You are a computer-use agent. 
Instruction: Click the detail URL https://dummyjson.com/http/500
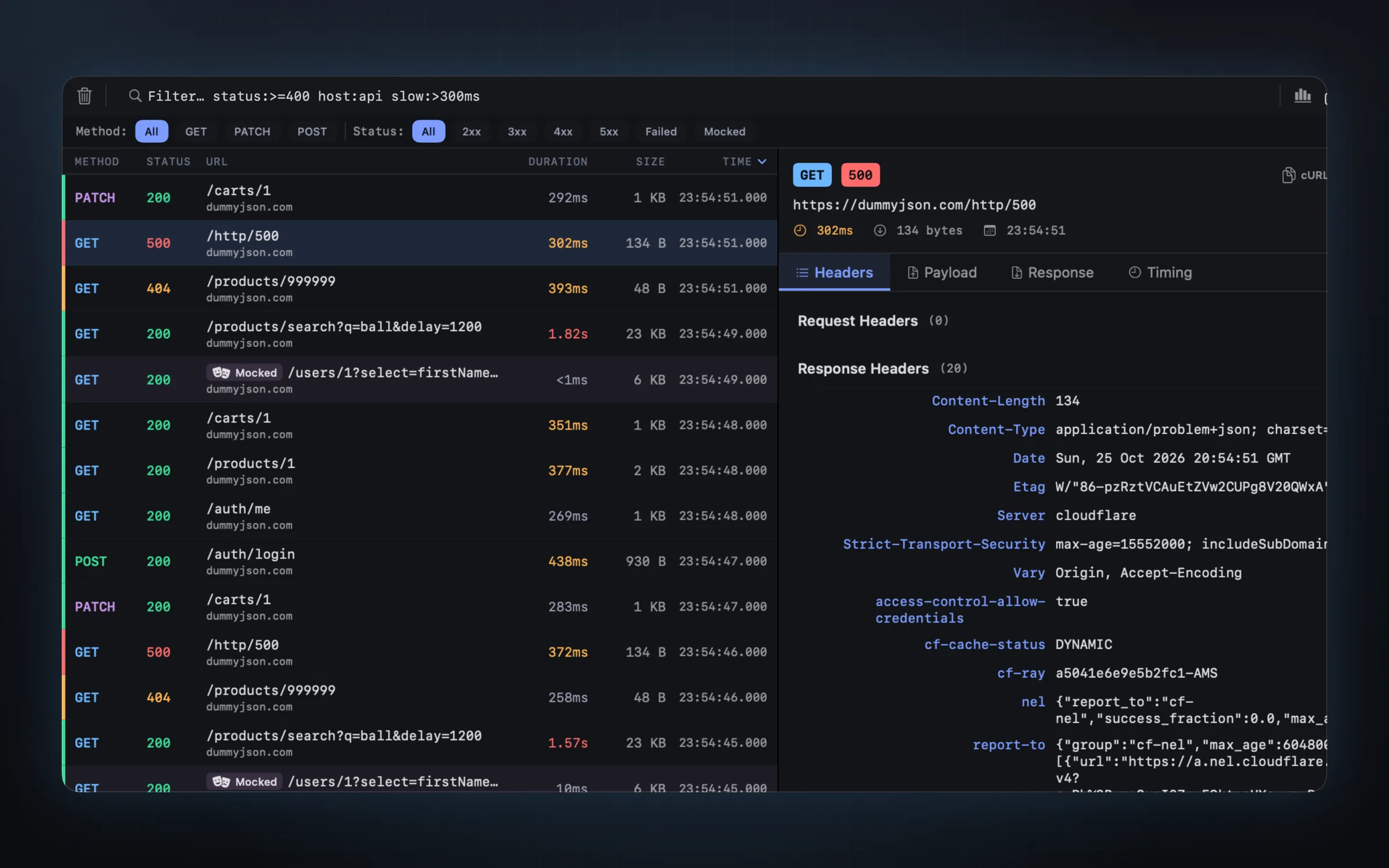pos(914,205)
